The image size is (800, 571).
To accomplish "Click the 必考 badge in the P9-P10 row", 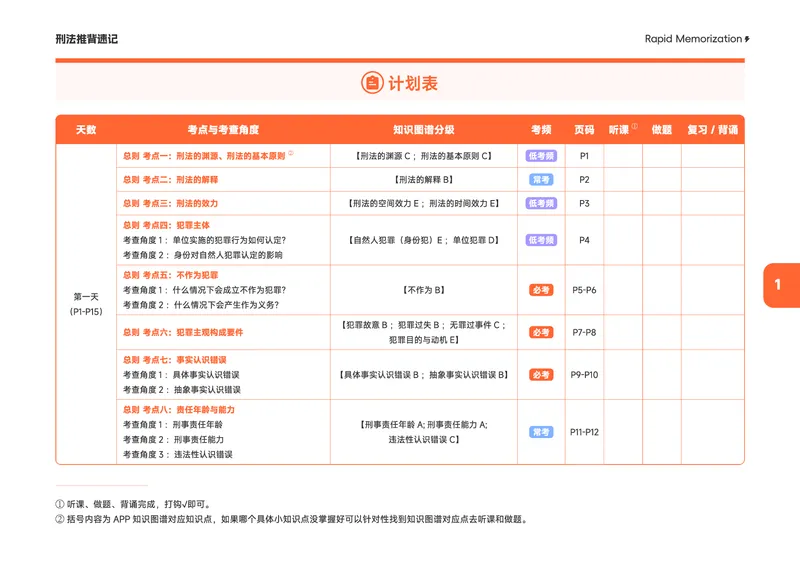I will click(x=541, y=375).
